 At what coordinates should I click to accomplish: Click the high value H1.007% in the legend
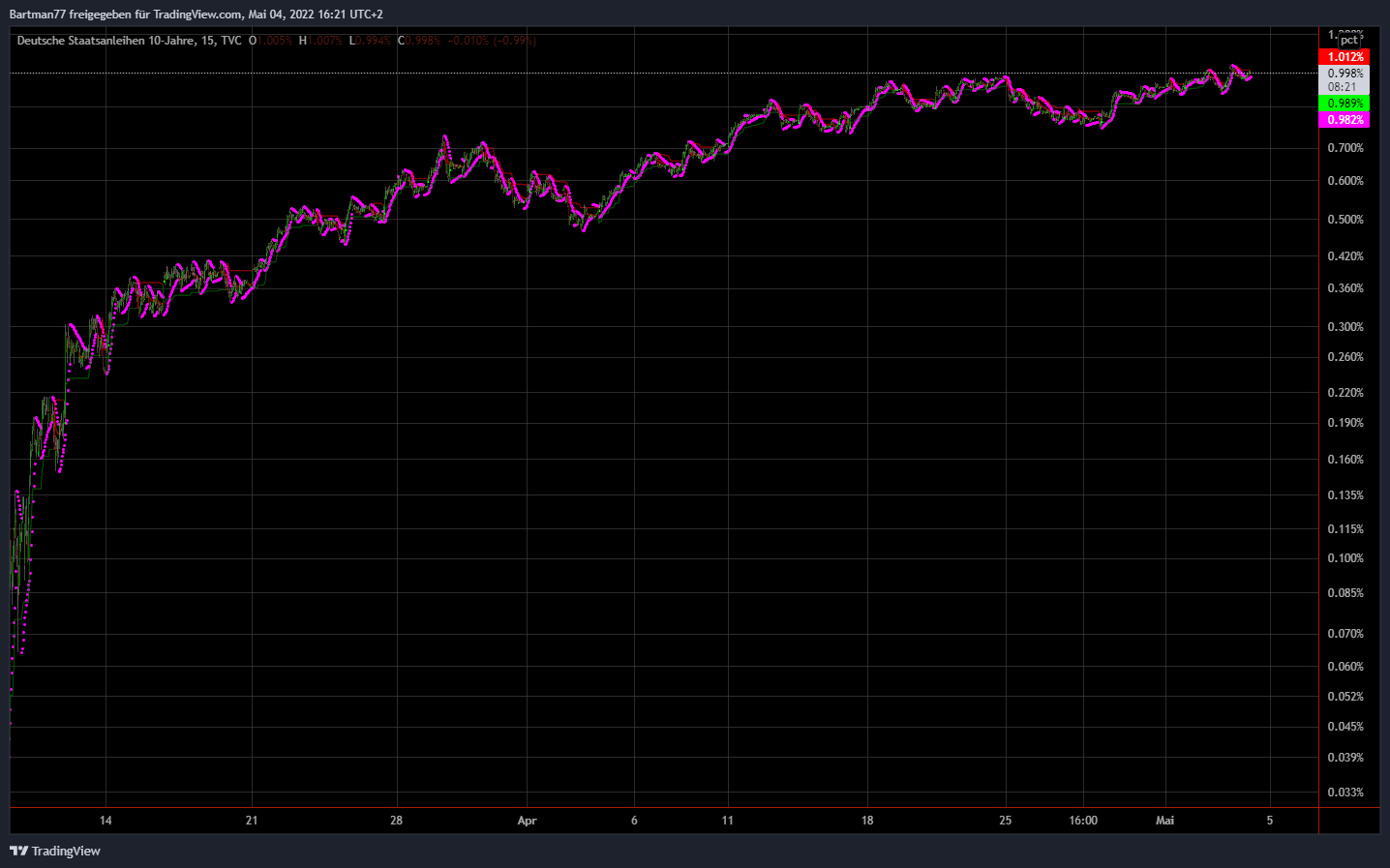point(319,40)
